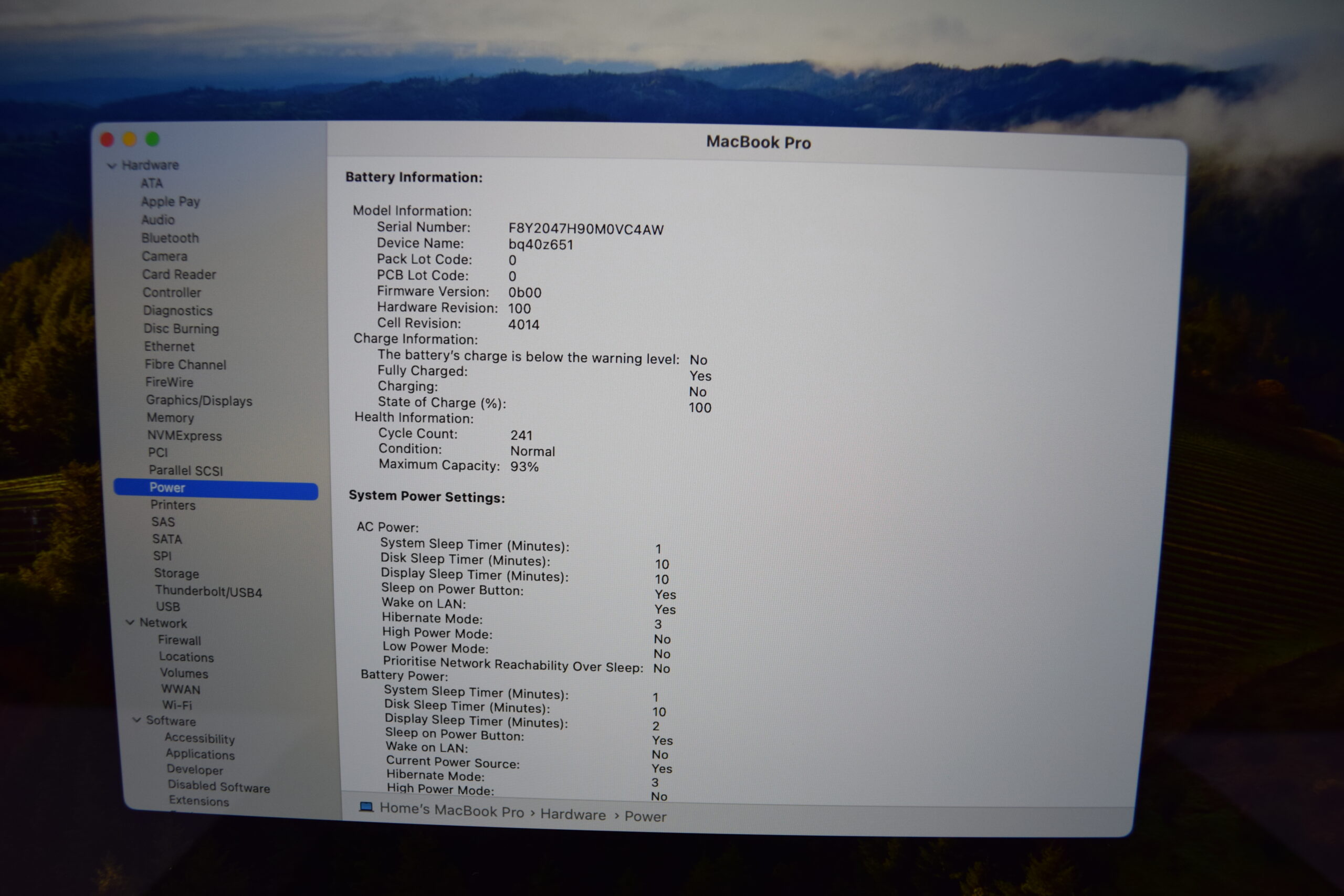This screenshot has height=896, width=1344.
Task: Click the laptop icon in path bar
Action: (x=366, y=807)
